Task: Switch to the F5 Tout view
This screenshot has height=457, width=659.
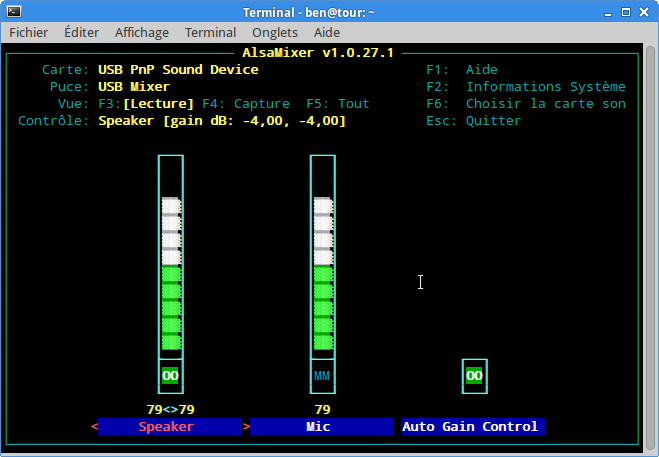Action: (338, 103)
